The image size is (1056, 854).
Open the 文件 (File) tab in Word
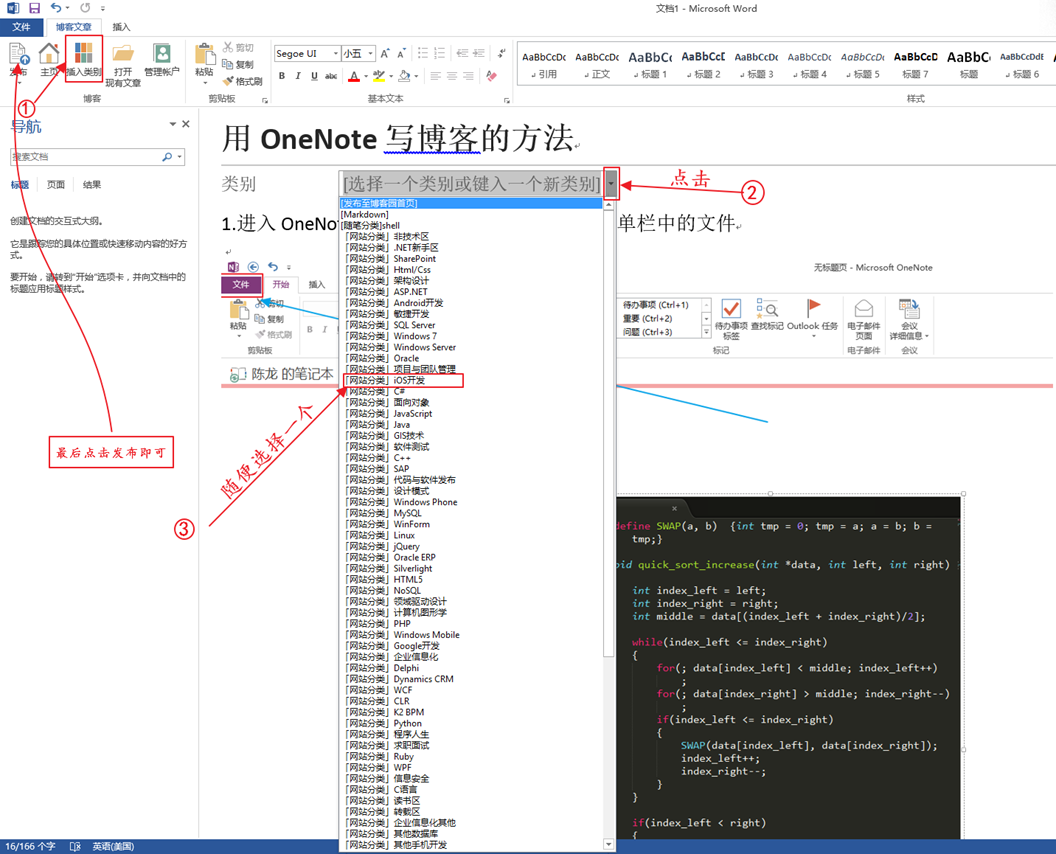tap(22, 27)
